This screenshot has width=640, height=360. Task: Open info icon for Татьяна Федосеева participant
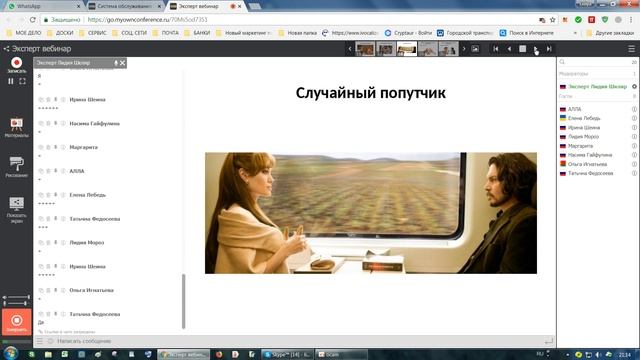634,173
